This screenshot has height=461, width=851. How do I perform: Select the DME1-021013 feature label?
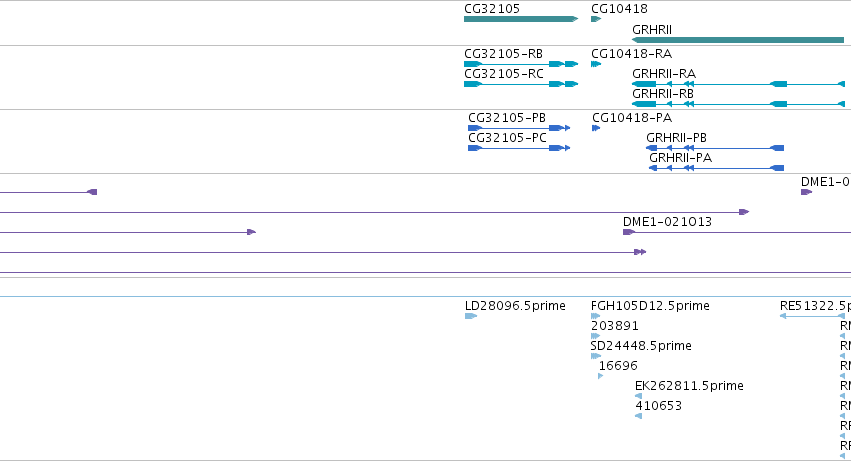[667, 222]
